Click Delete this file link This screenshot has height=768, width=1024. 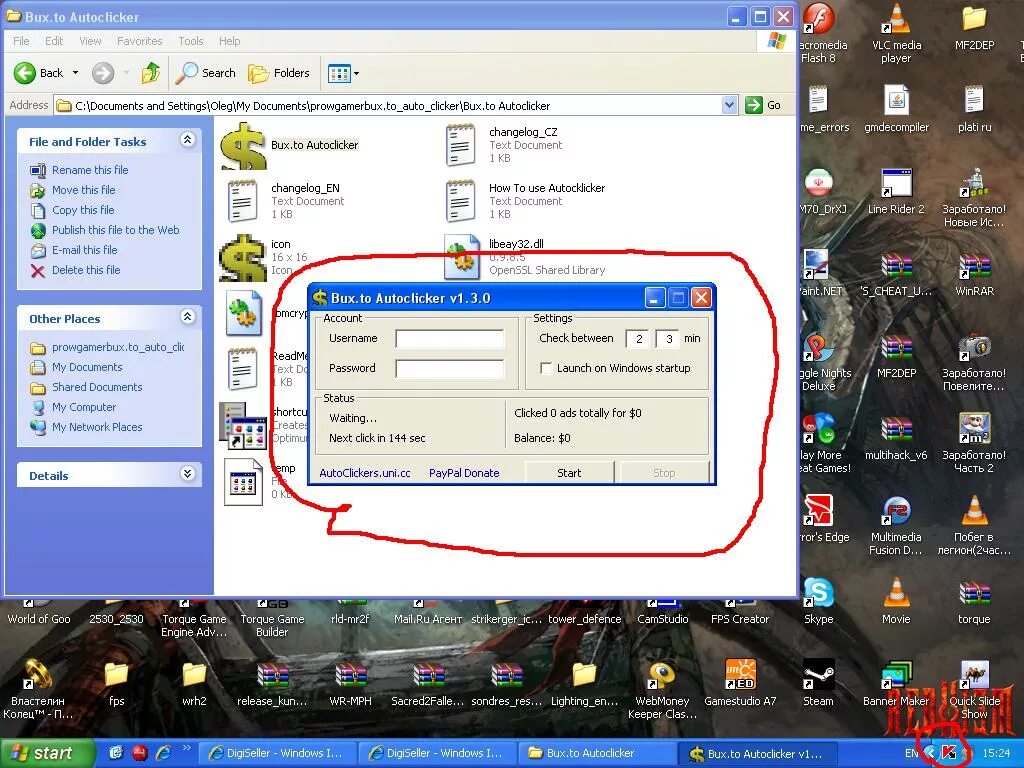[86, 270]
